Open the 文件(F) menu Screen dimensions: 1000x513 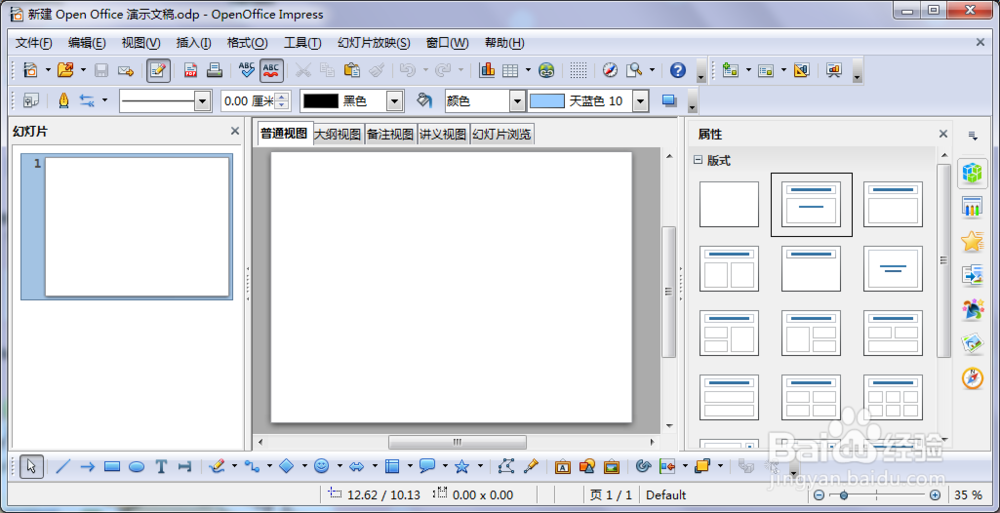[x=34, y=43]
